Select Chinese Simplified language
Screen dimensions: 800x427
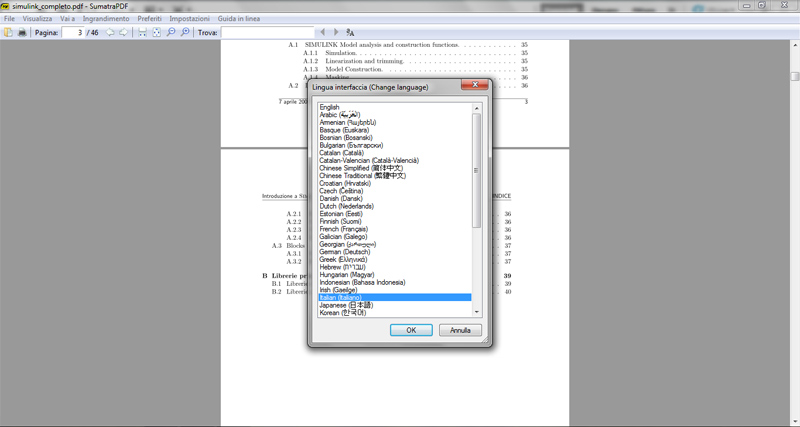click(x=394, y=168)
